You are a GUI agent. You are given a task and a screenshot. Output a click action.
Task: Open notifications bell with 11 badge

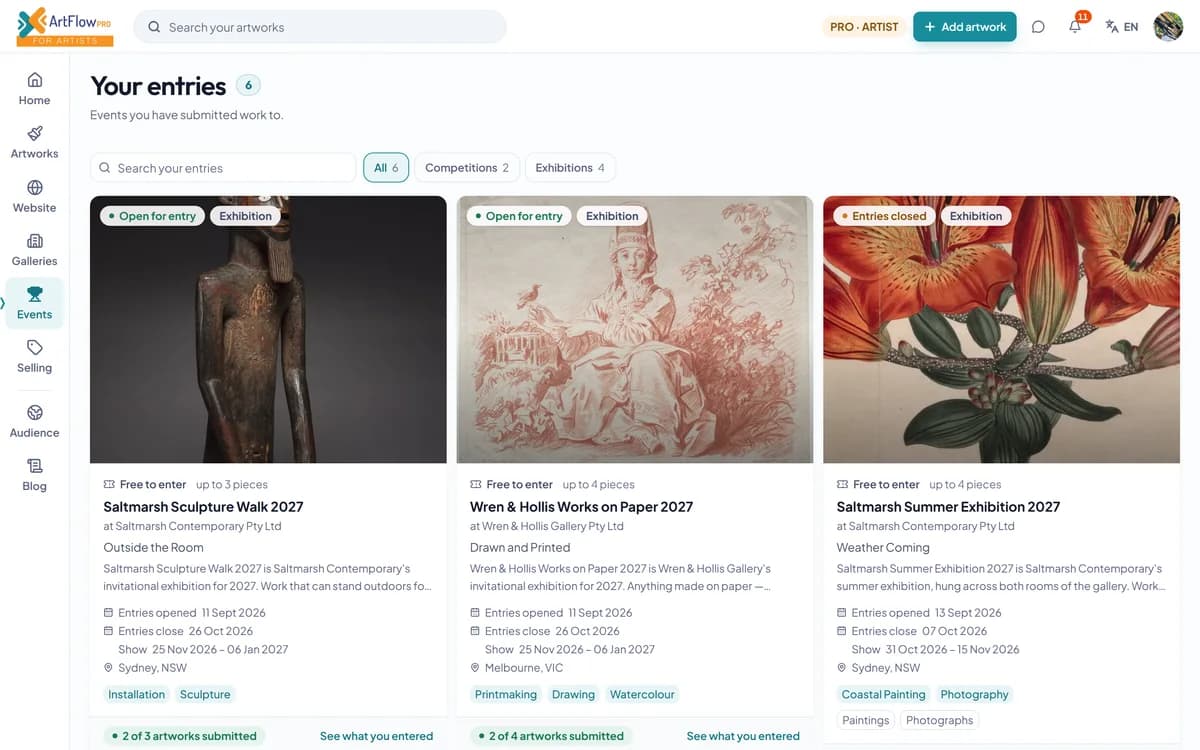pyautogui.click(x=1076, y=26)
